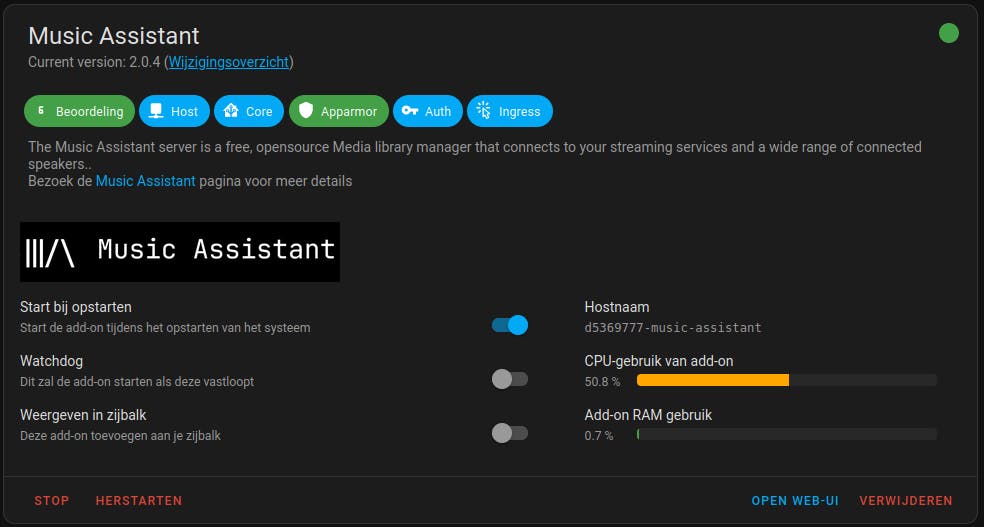Open the Music Assistant documentation page link
Viewport: 984px width, 527px height.
tap(145, 181)
